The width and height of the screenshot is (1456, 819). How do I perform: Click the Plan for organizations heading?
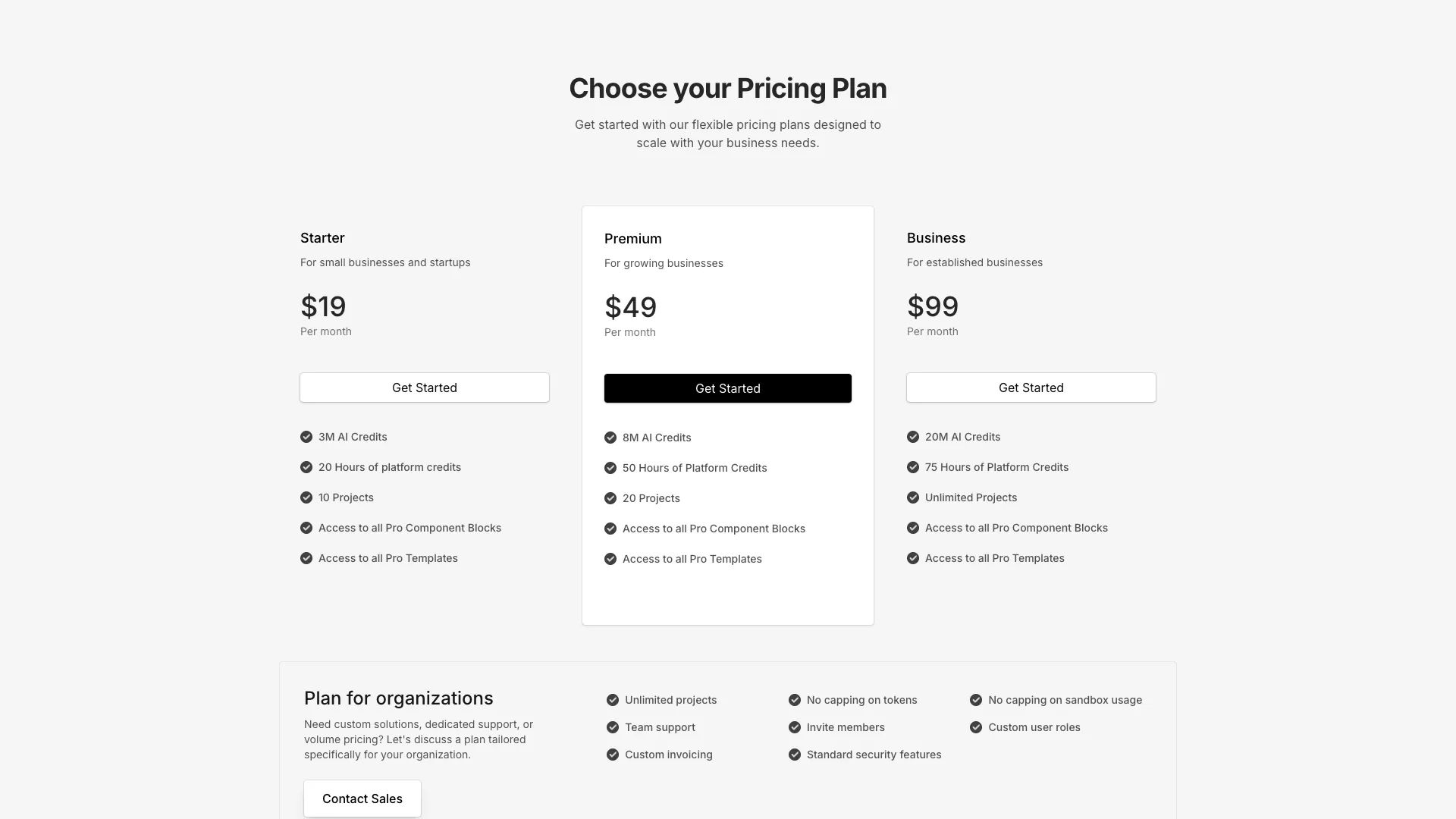click(x=398, y=698)
